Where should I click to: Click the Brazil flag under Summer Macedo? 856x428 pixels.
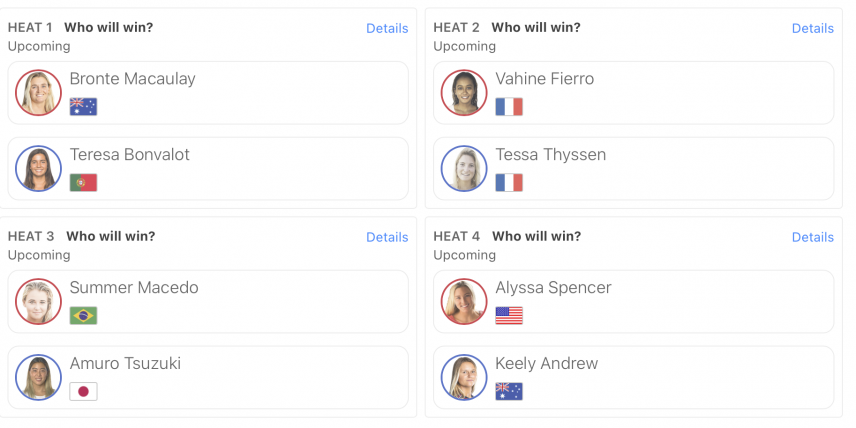point(84,316)
